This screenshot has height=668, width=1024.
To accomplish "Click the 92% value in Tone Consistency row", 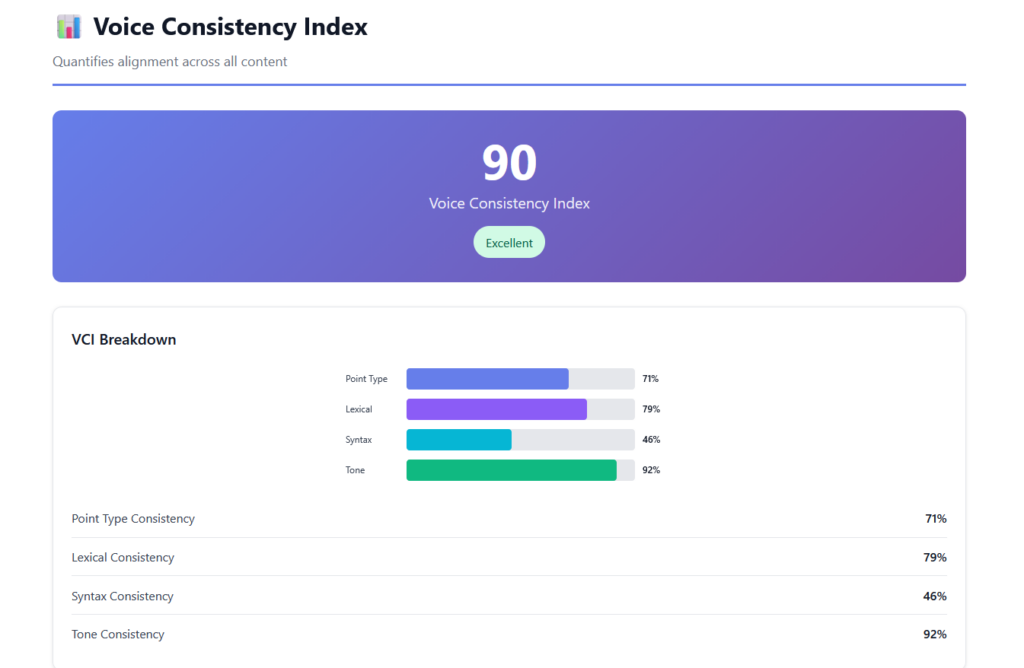I will pyautogui.click(x=934, y=634).
